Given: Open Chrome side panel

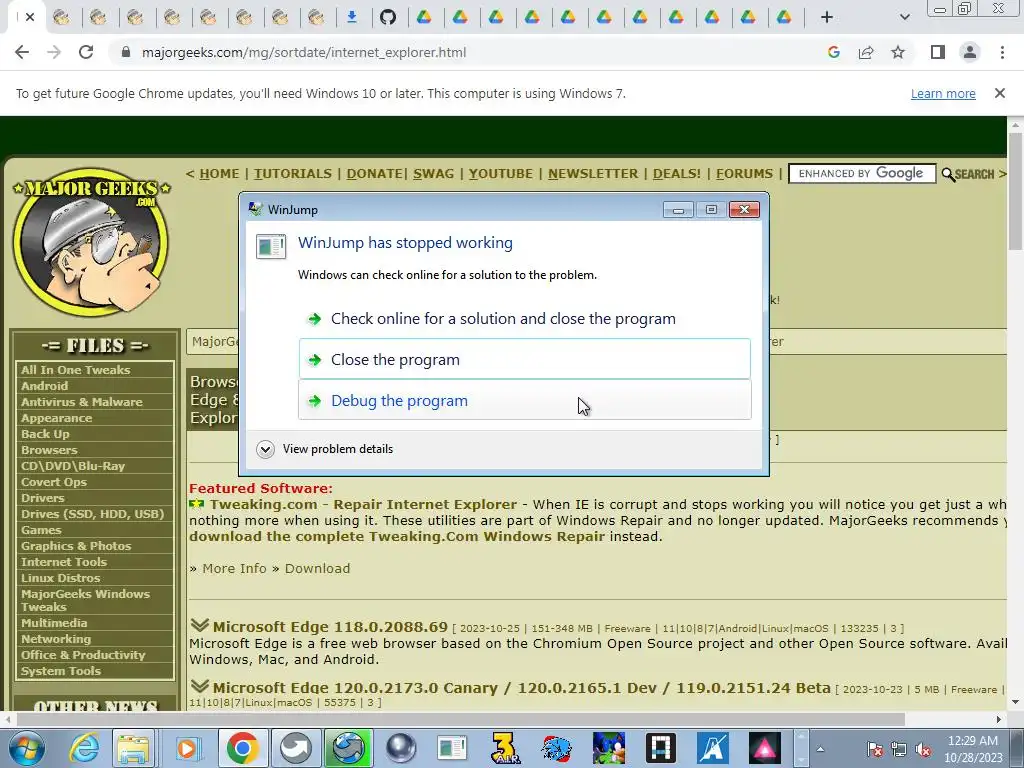Looking at the screenshot, I should click(938, 52).
